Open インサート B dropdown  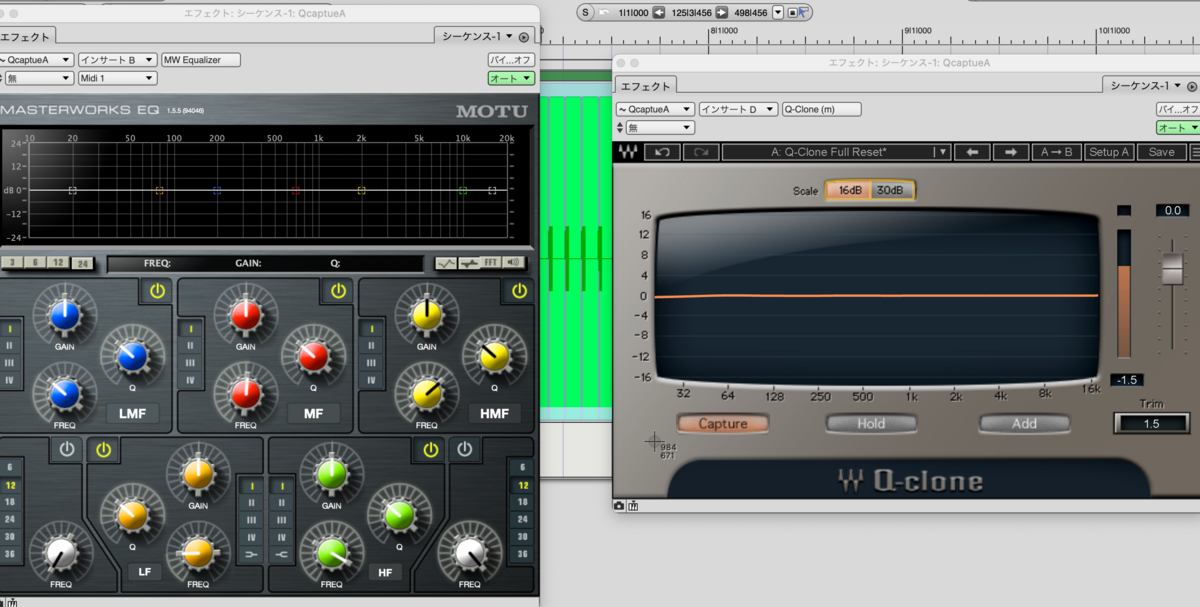click(x=119, y=60)
